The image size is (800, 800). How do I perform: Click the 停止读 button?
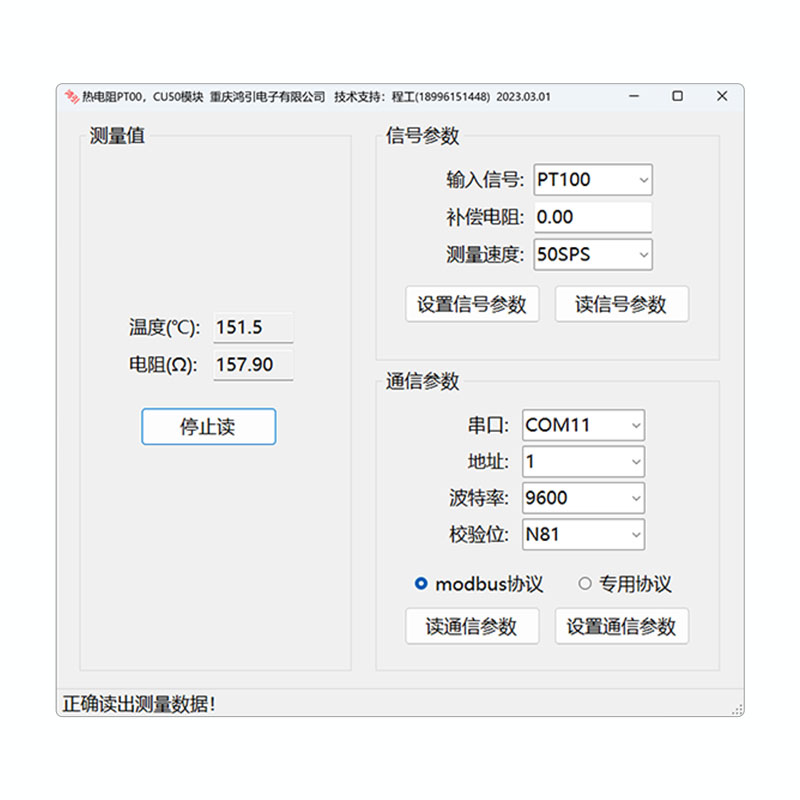click(209, 426)
